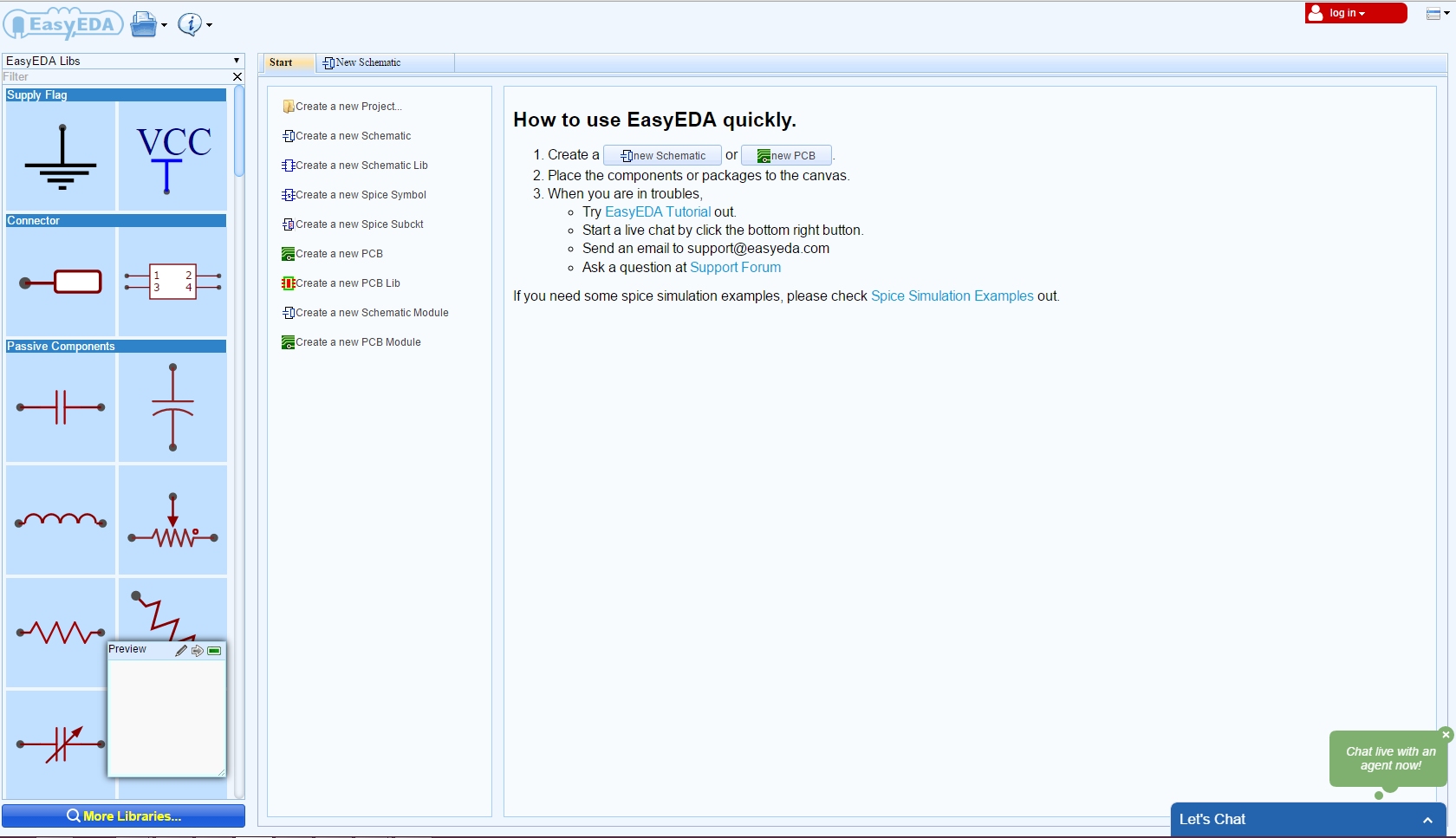Click Create a new Schematic Module
1456x838 pixels.
tap(366, 313)
